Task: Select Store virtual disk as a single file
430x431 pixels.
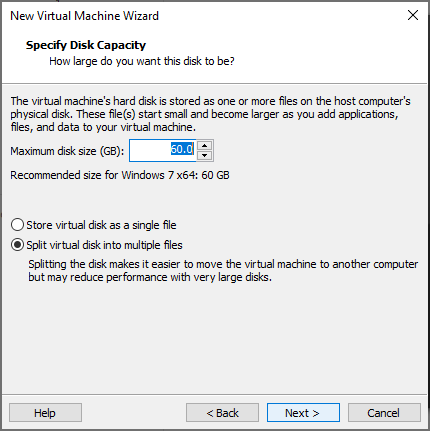Action: pos(17,225)
